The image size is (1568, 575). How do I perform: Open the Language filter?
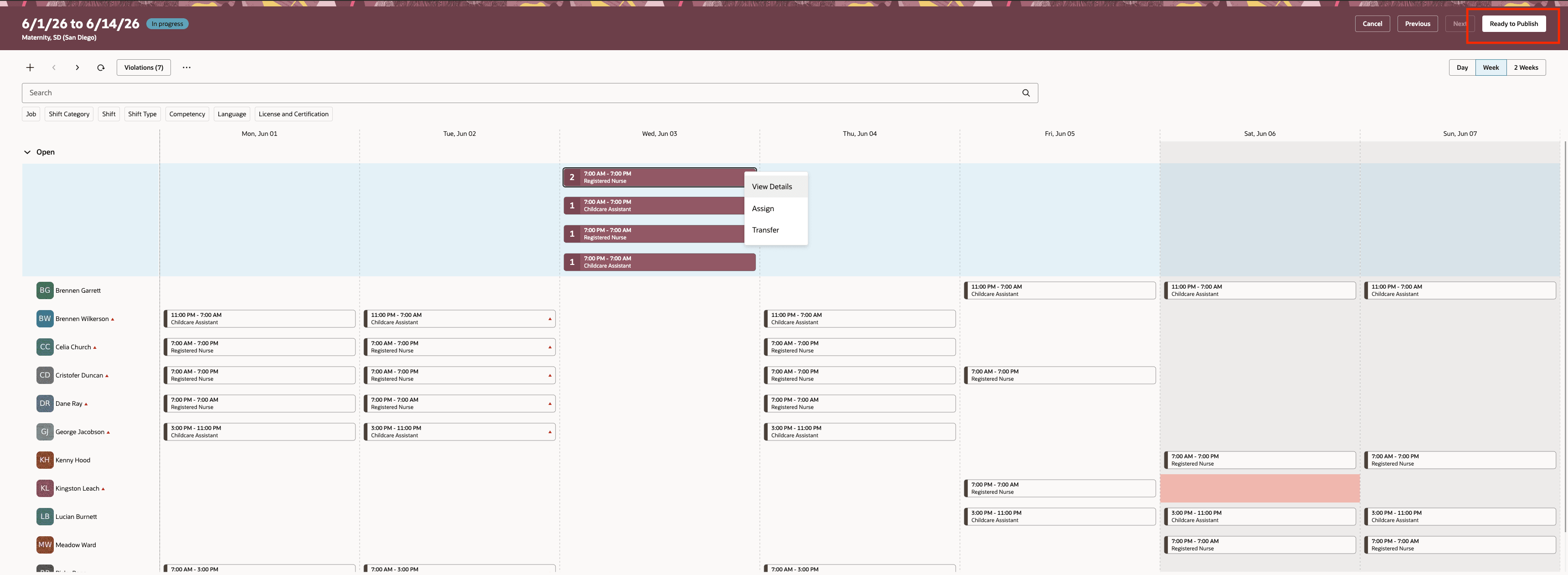[232, 114]
